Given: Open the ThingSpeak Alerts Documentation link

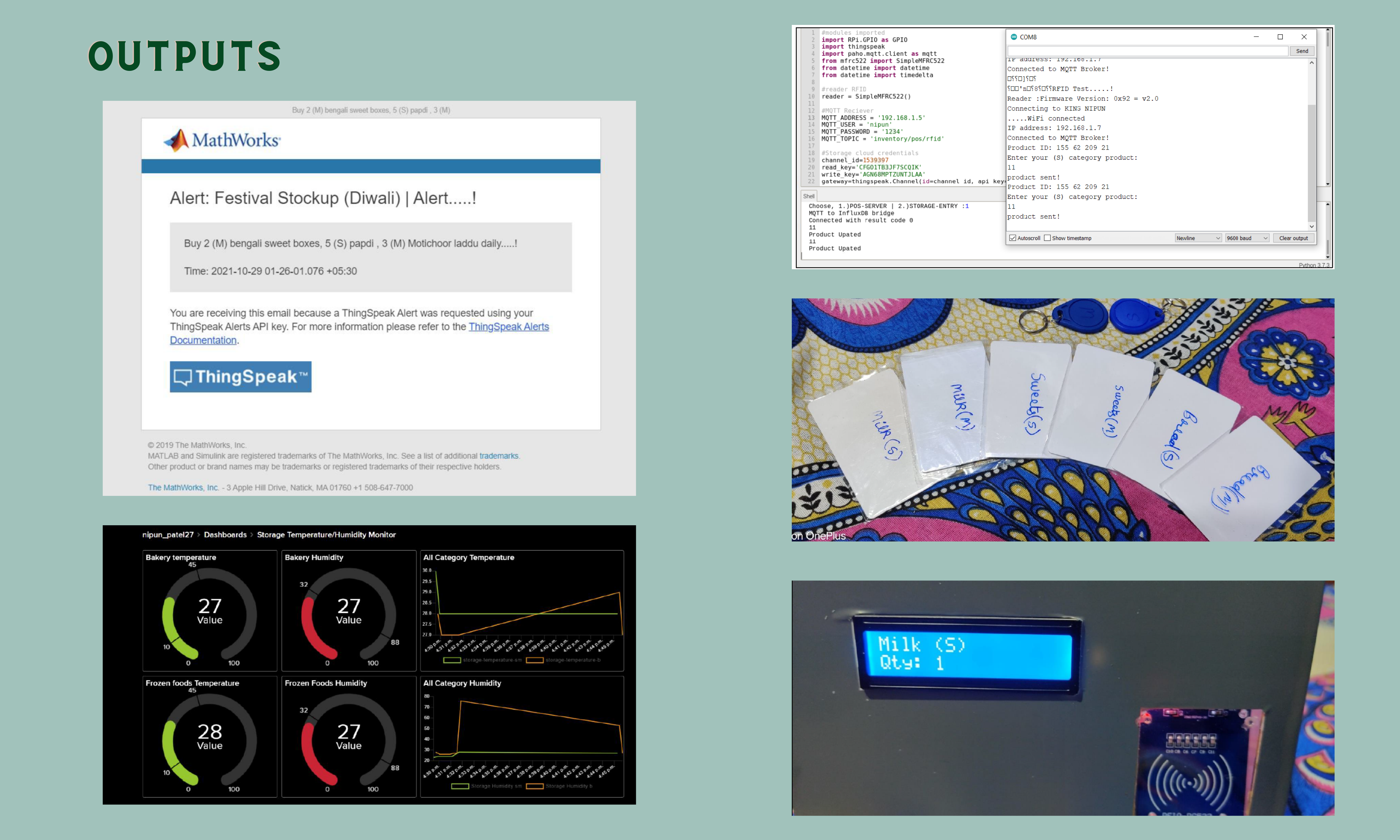Looking at the screenshot, I should 359,333.
